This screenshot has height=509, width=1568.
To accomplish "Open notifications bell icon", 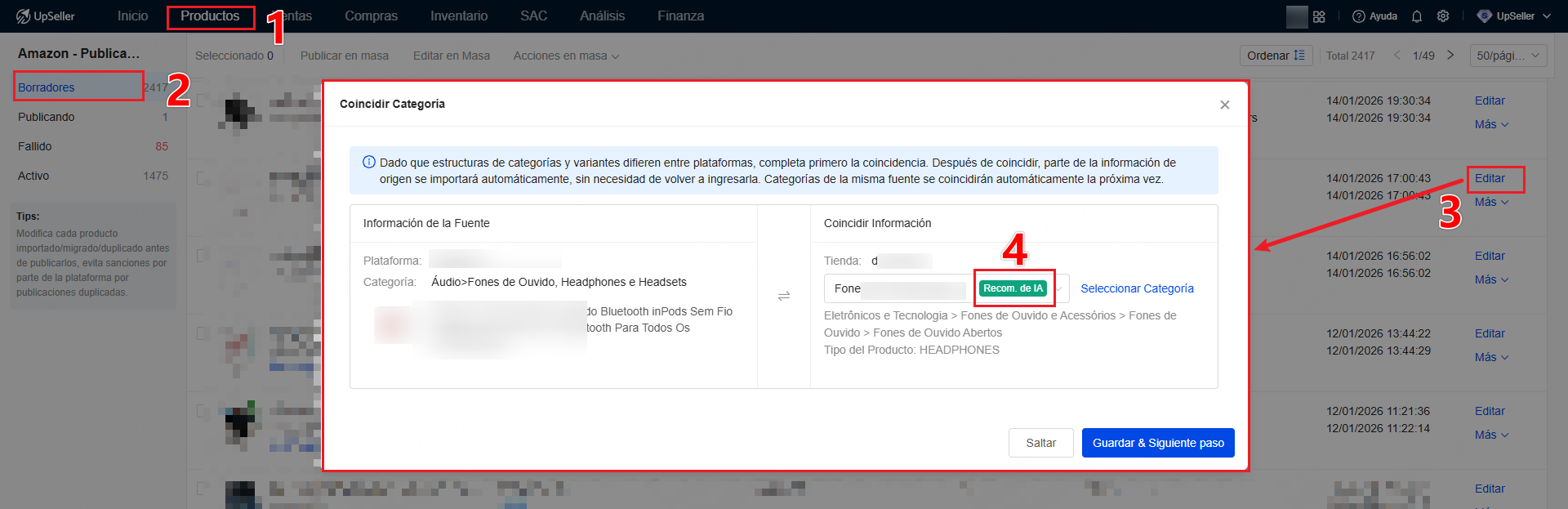I will click(1417, 16).
